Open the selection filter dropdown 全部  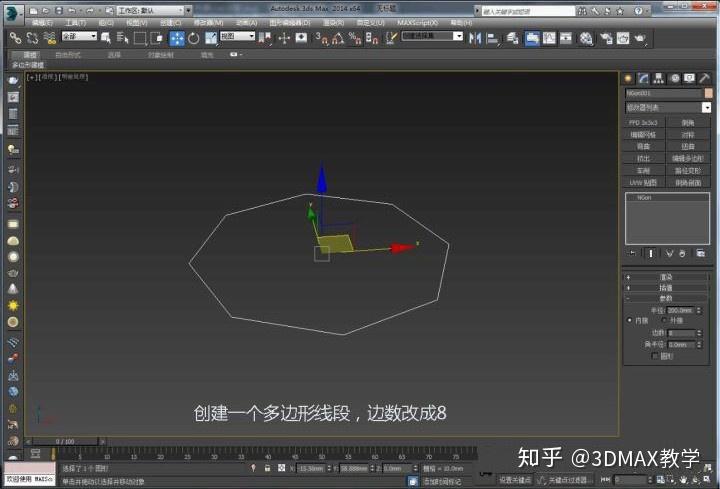(x=79, y=36)
